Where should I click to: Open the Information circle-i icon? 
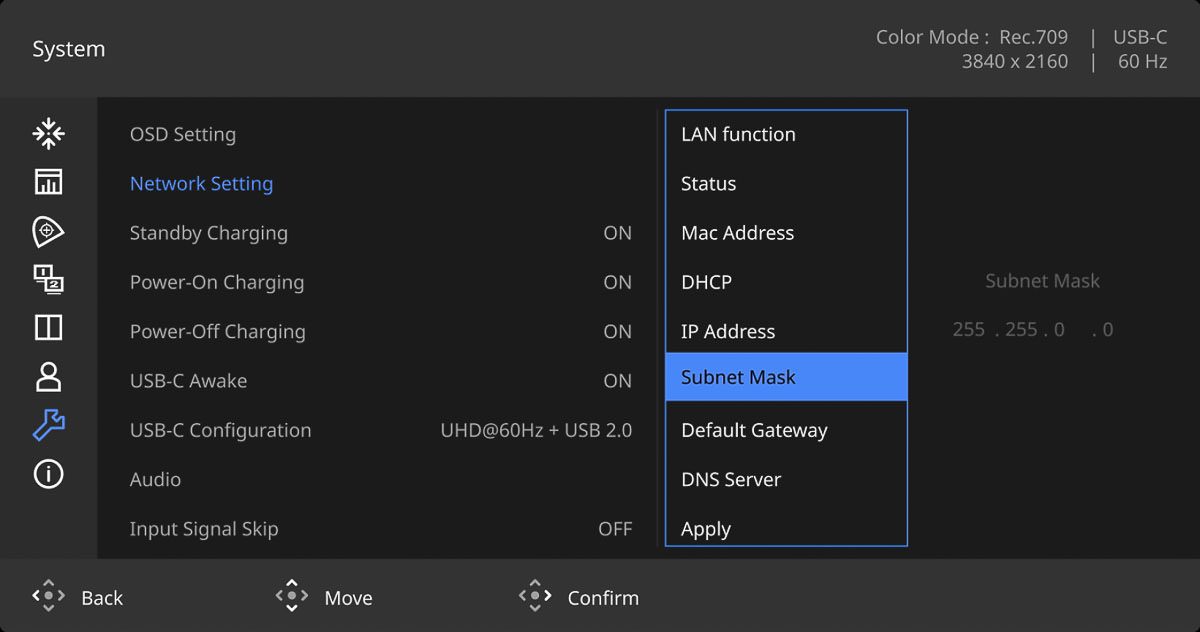(48, 474)
